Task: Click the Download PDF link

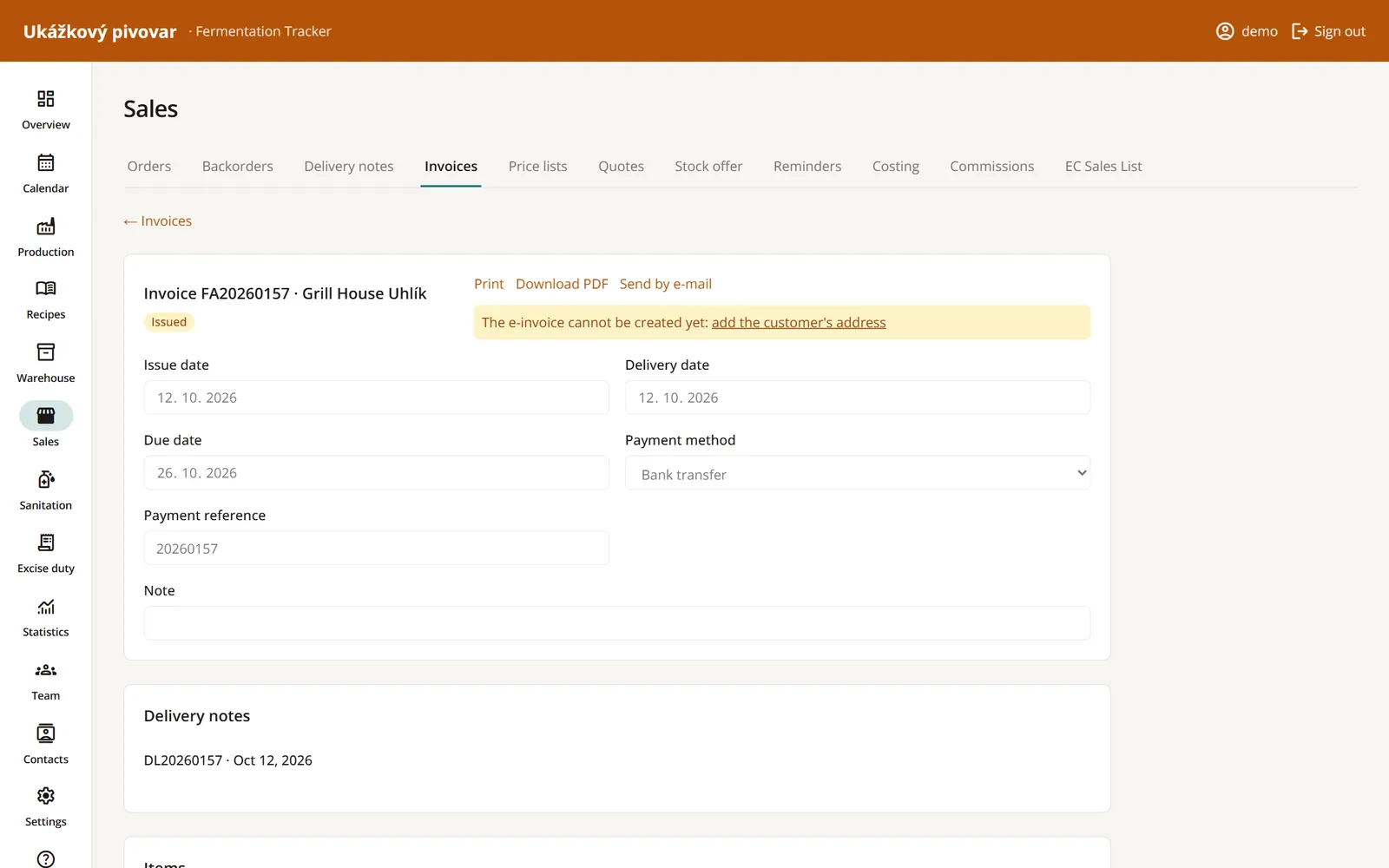Action: pyautogui.click(x=562, y=284)
